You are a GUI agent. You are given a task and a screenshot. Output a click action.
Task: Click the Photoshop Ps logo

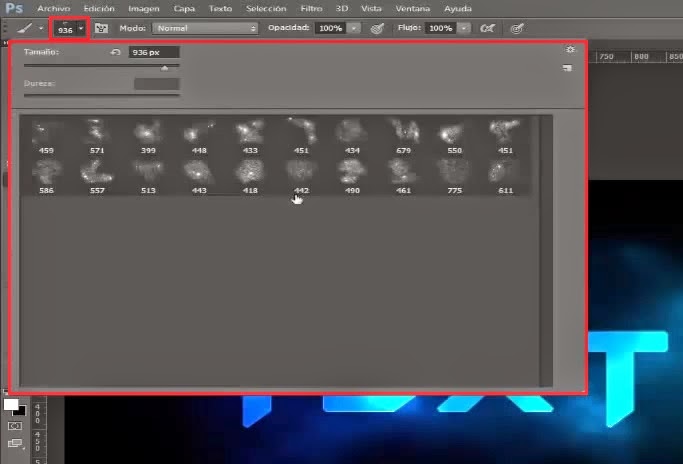(x=14, y=8)
